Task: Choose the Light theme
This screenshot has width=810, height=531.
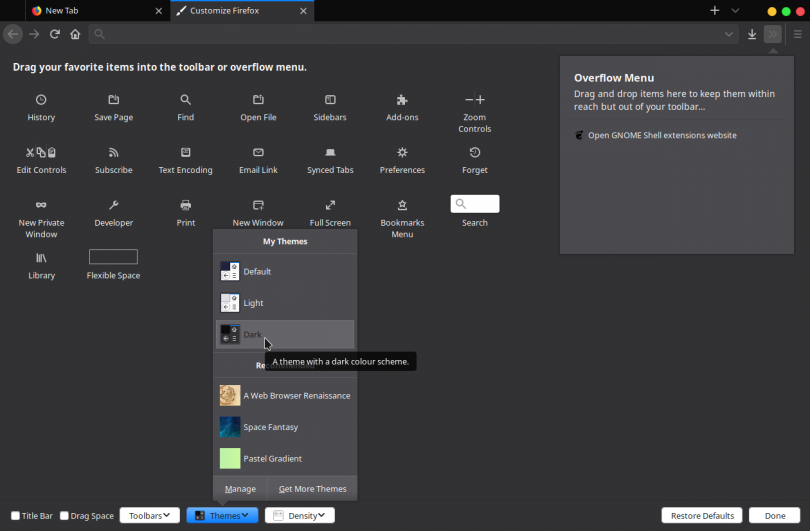Action: (x=285, y=303)
